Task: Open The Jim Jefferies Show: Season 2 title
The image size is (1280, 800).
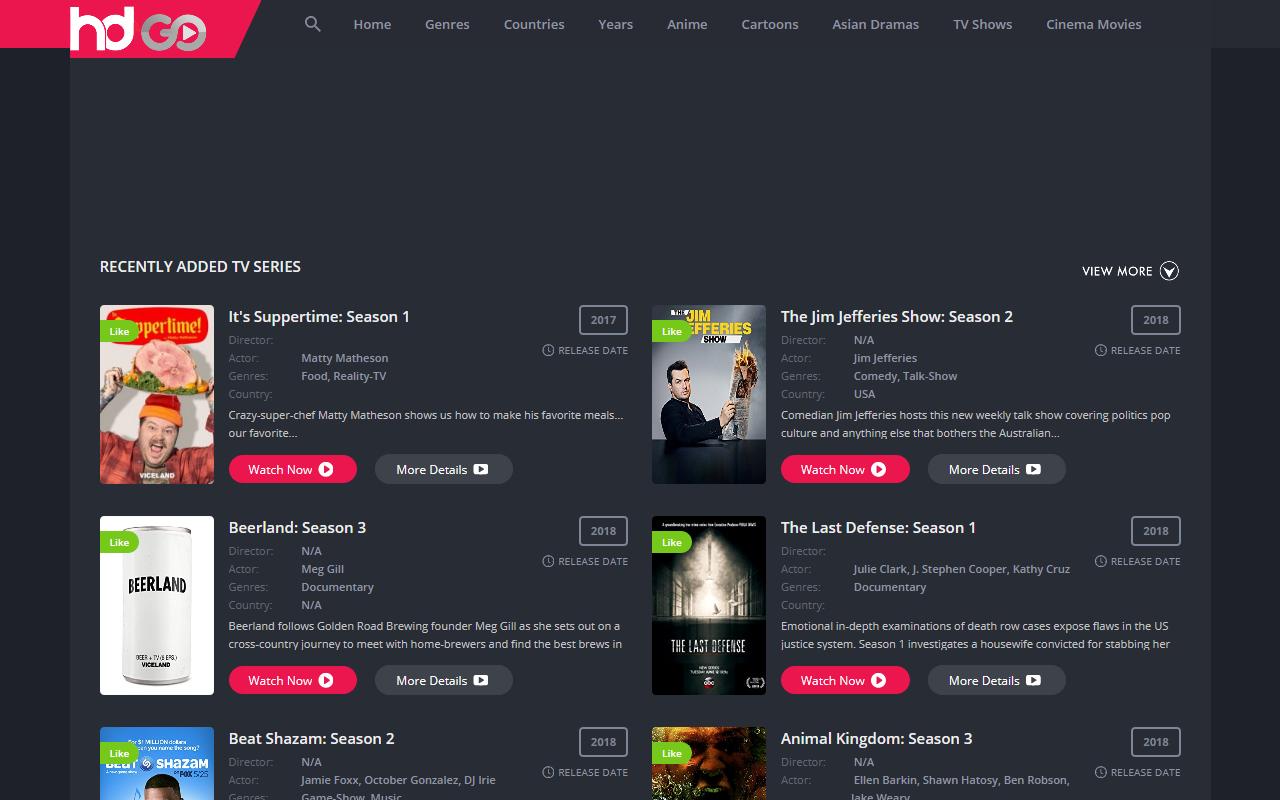Action: tap(897, 316)
